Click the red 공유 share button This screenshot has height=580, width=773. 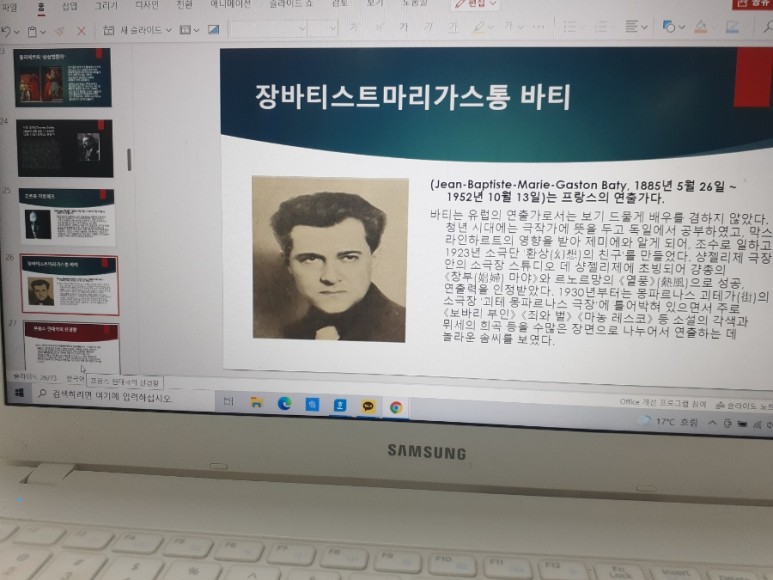point(753,3)
